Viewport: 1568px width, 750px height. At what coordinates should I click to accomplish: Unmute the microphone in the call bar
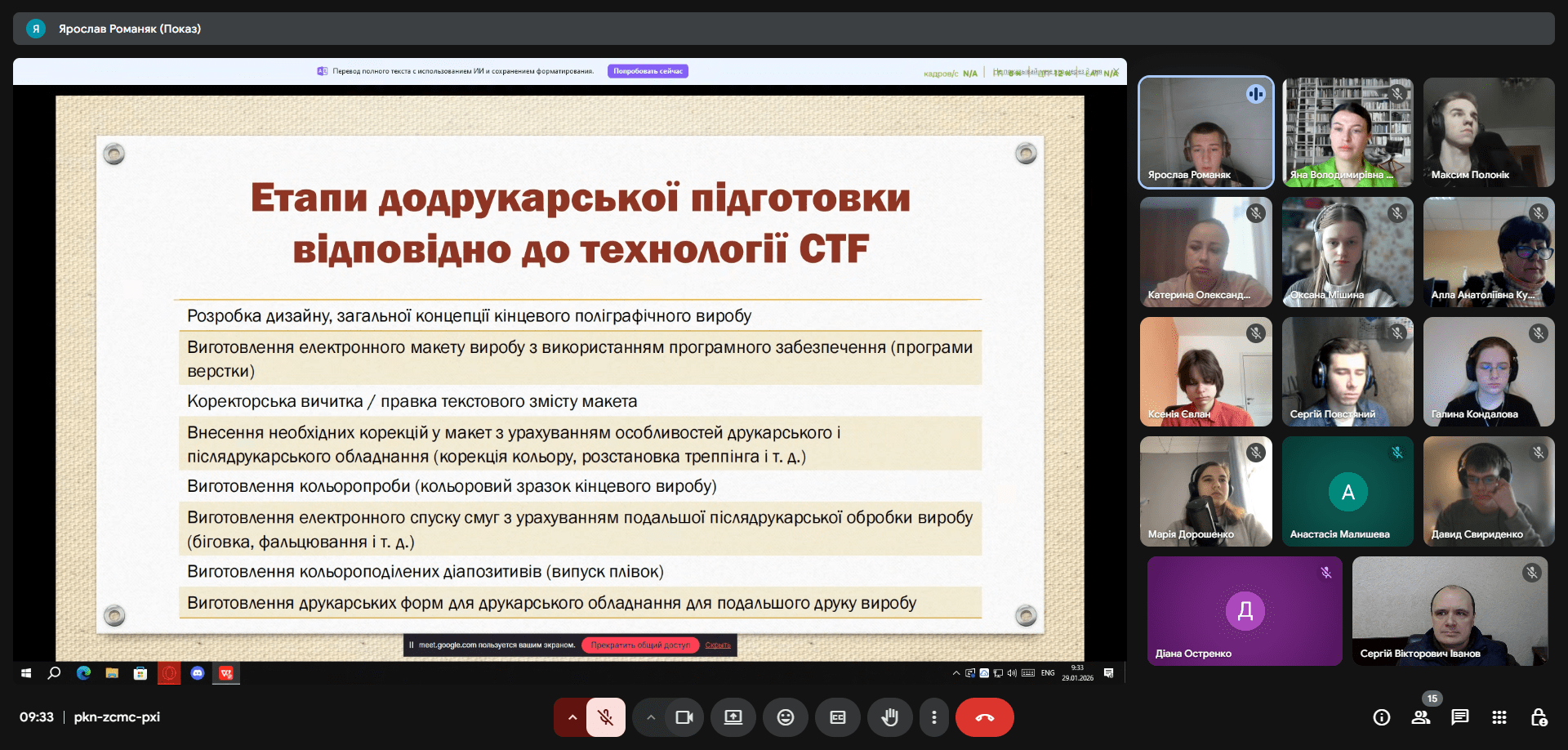coord(606,717)
